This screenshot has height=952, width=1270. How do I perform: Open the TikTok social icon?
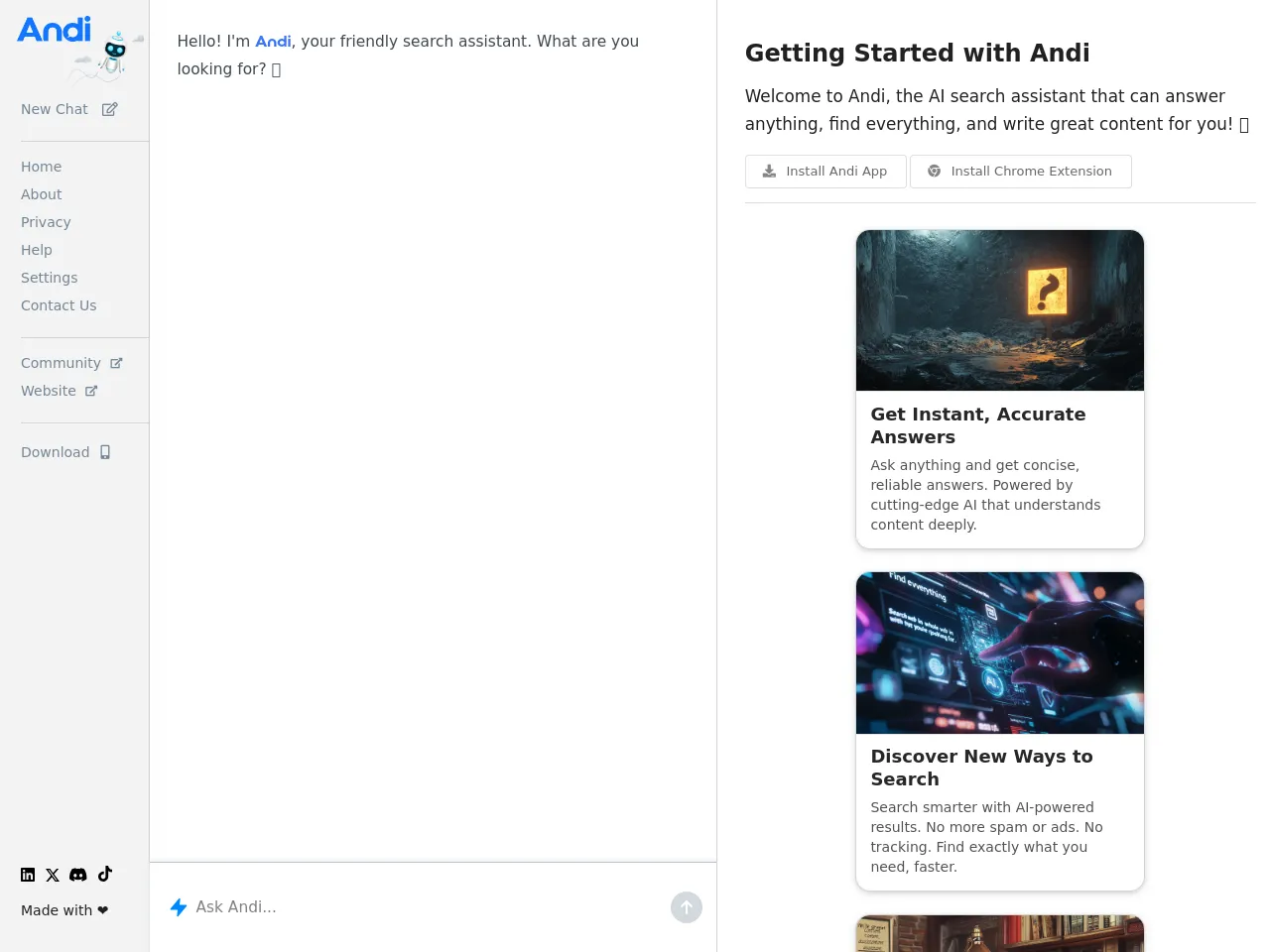[x=105, y=874]
